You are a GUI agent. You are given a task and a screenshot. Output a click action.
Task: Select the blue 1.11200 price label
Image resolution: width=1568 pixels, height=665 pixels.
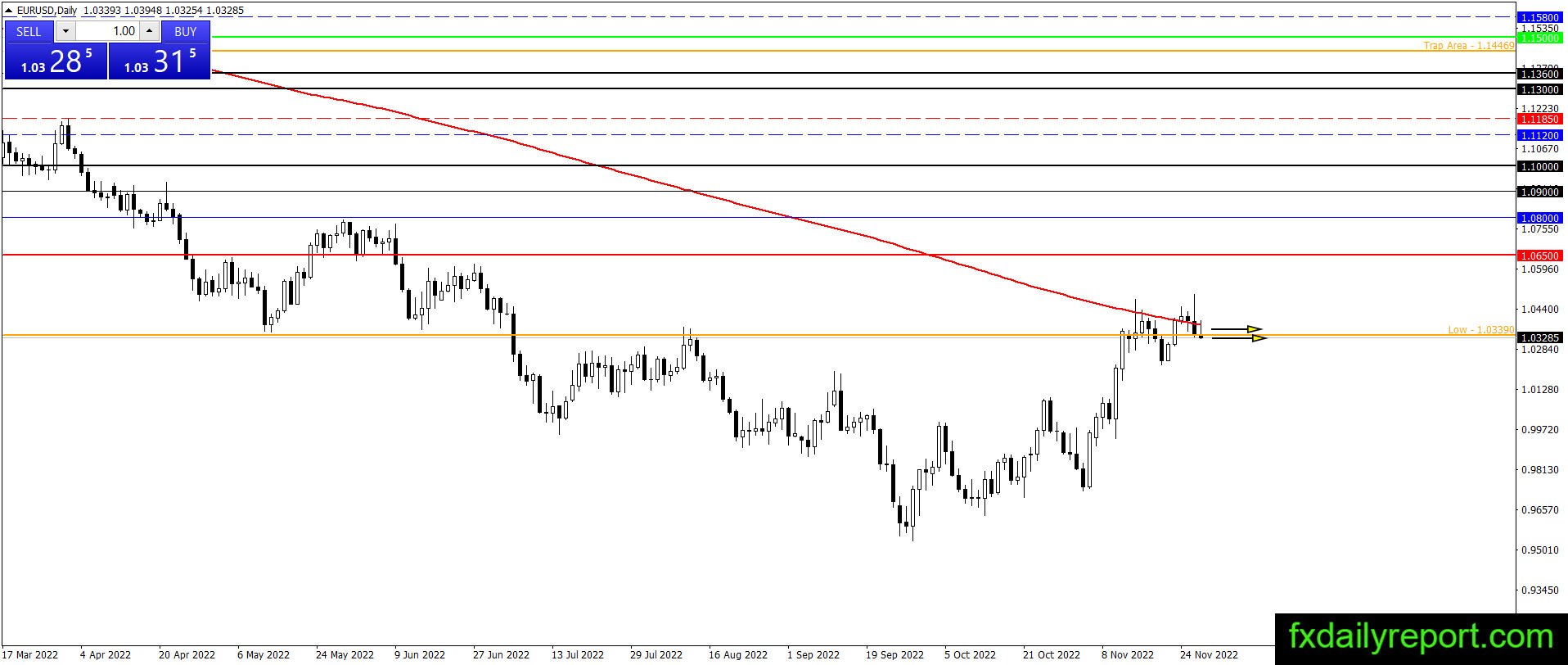(1539, 135)
